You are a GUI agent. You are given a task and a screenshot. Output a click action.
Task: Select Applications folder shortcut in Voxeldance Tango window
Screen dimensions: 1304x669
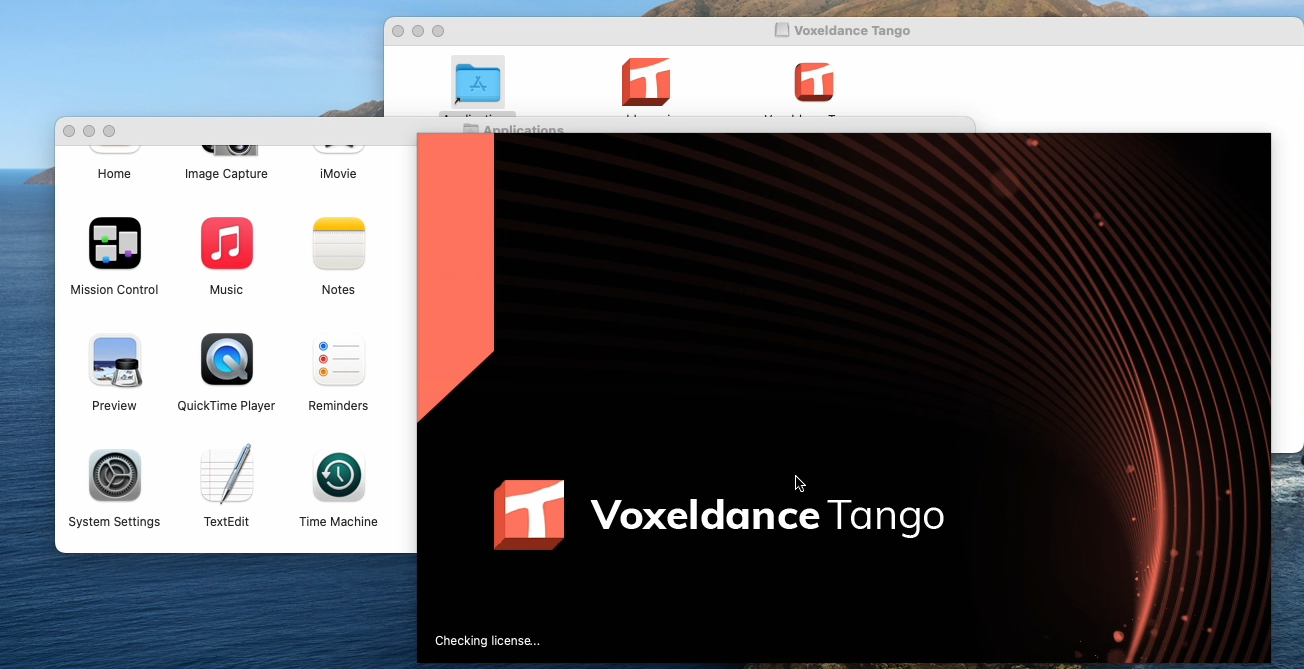coord(478,82)
